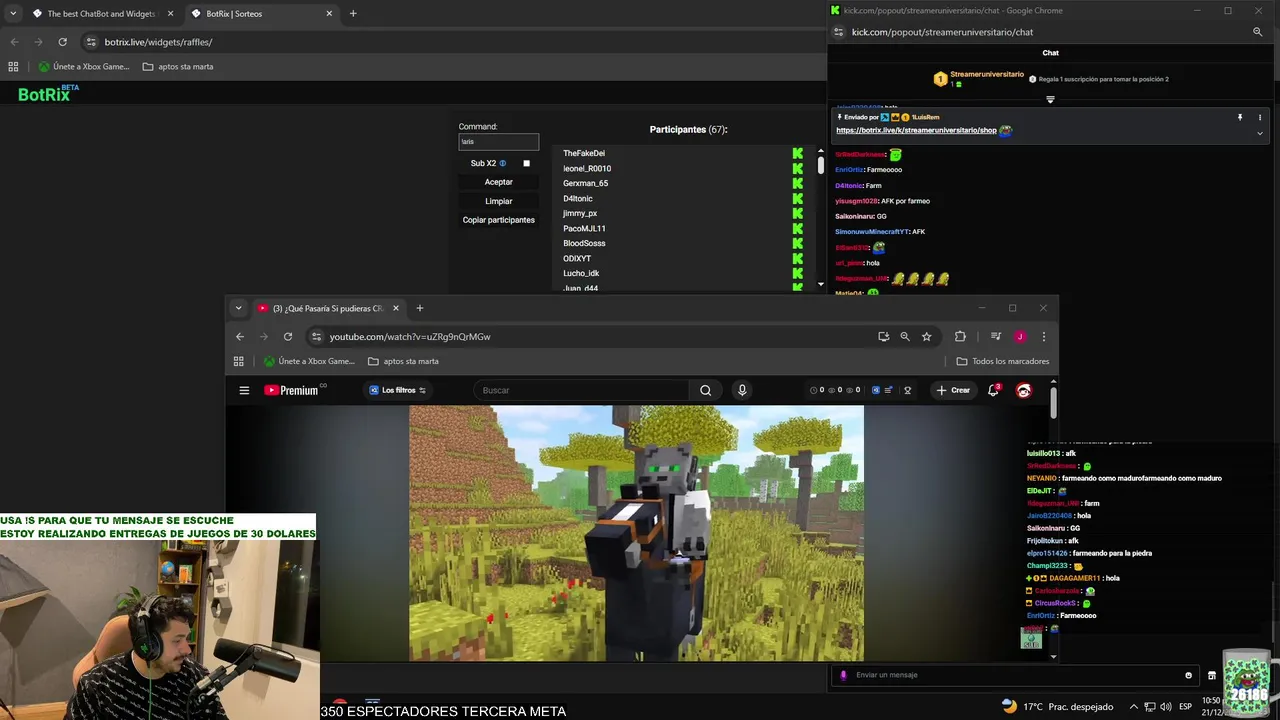Viewport: 1280px width, 720px height.
Task: Expand the pinned Kick message chevron
Action: (x=1260, y=133)
